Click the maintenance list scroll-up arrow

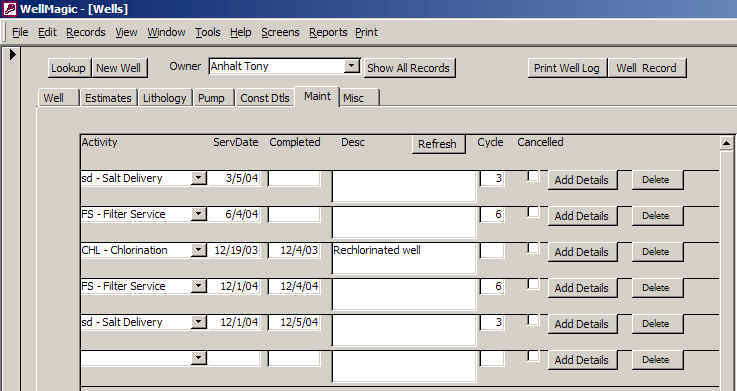pos(726,143)
